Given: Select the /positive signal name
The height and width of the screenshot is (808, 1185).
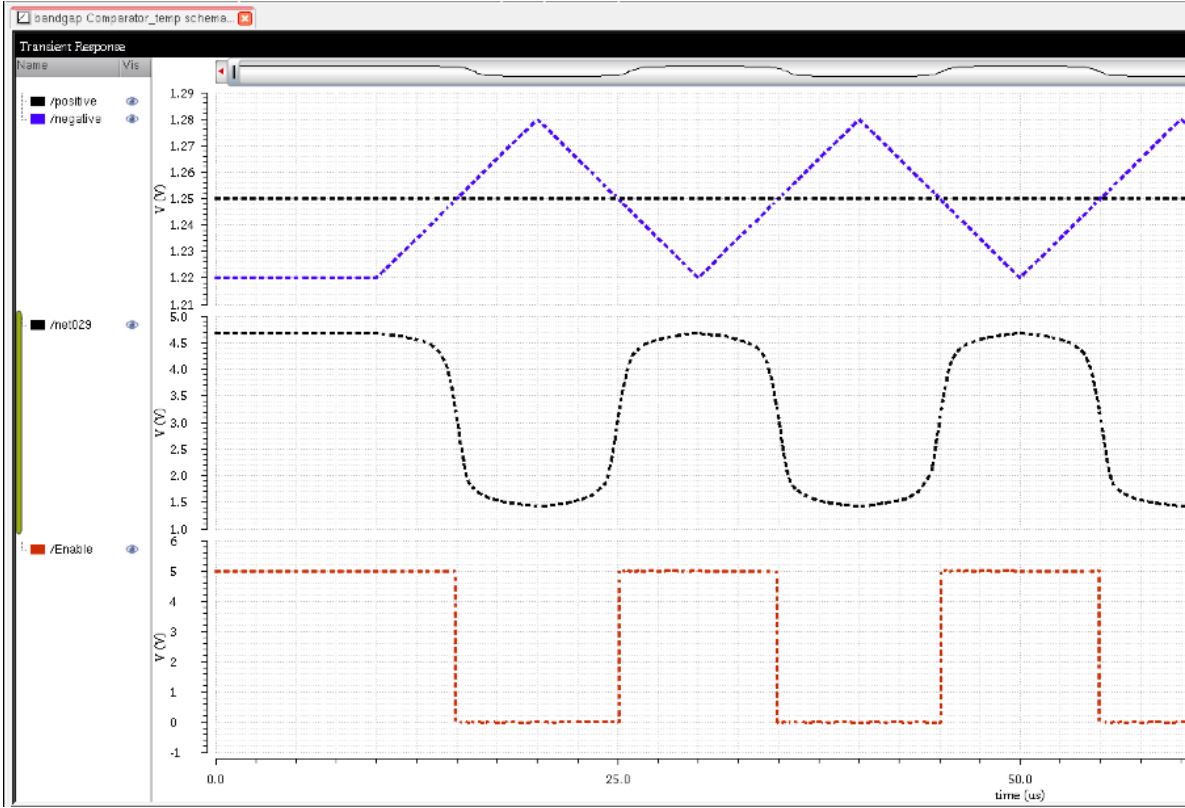Looking at the screenshot, I should click(x=73, y=102).
